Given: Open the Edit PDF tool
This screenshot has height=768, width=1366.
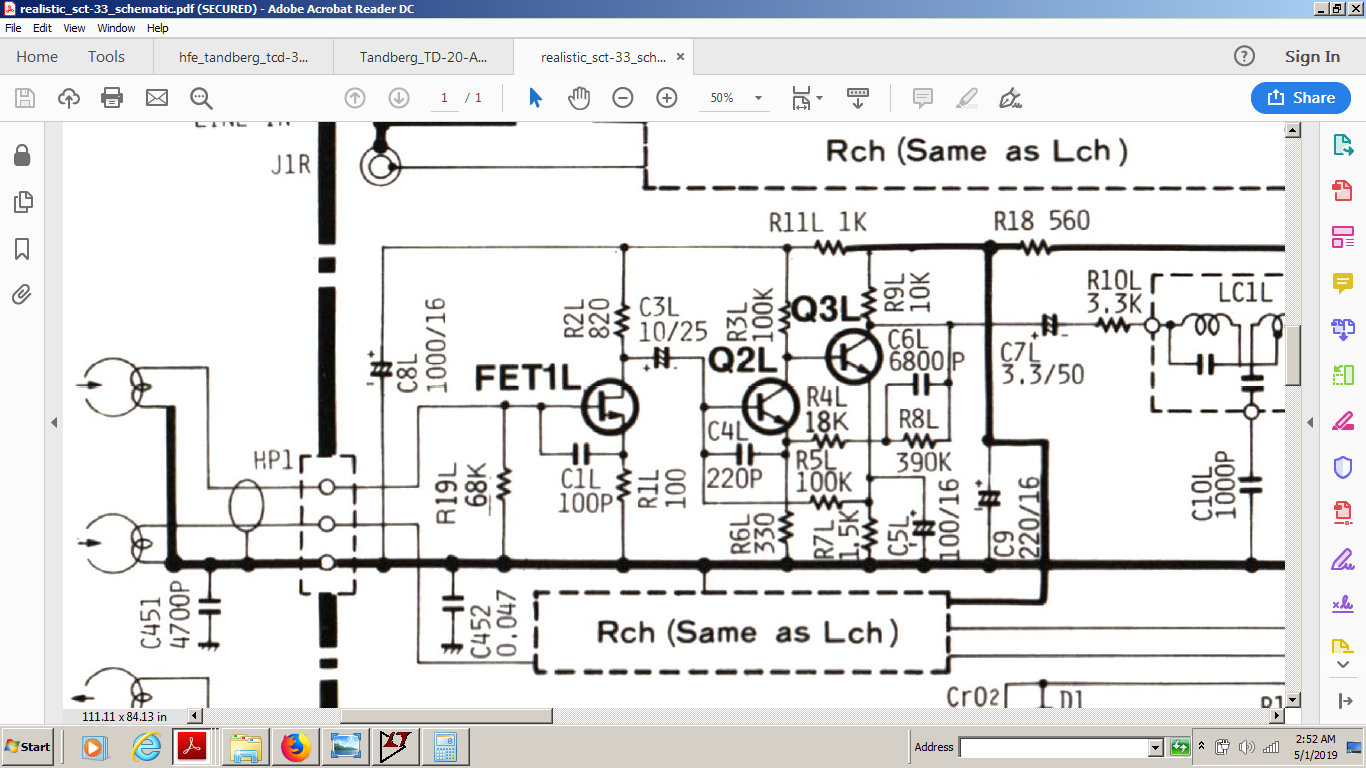Looking at the screenshot, I should click(1343, 237).
